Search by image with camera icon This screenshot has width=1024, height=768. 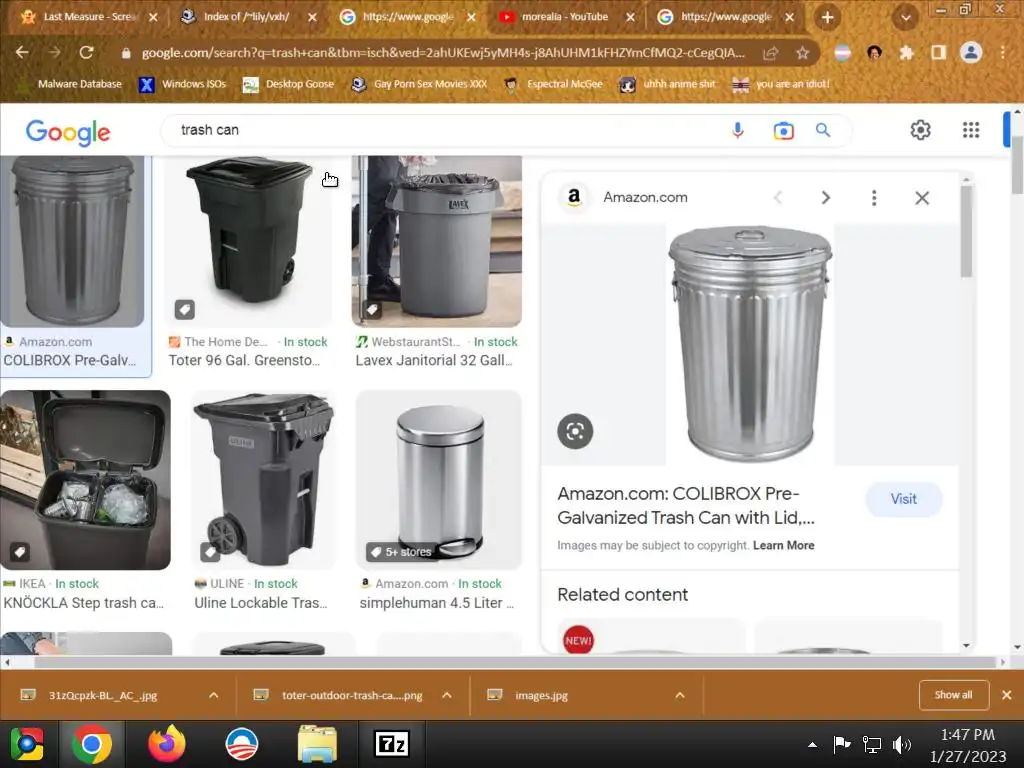click(x=783, y=131)
